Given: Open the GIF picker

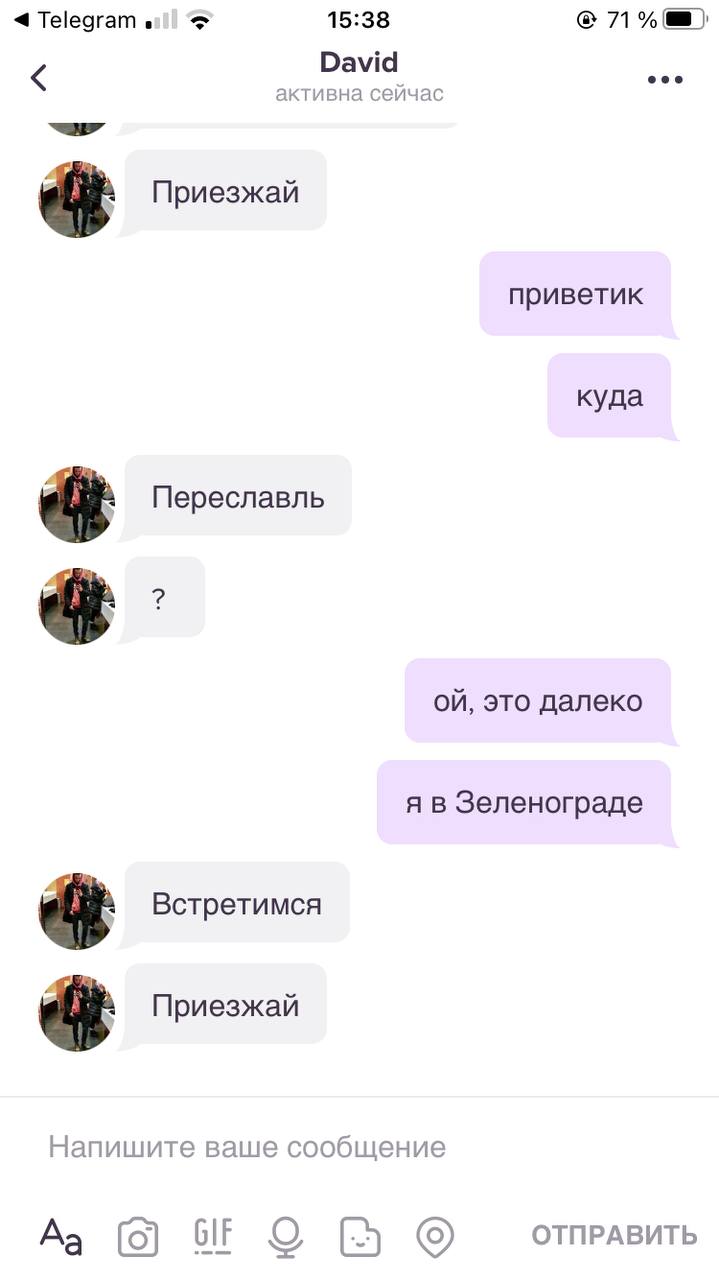Looking at the screenshot, I should 212,1236.
